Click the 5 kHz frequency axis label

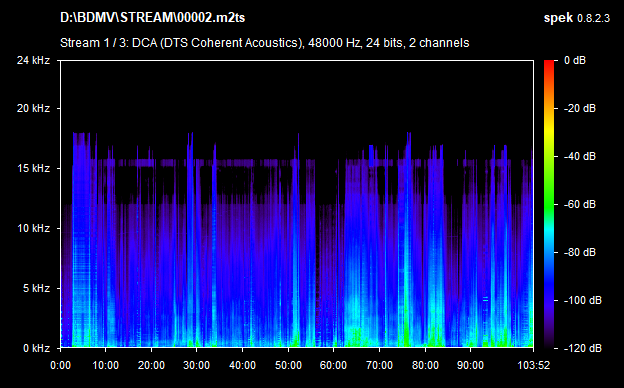(36, 288)
